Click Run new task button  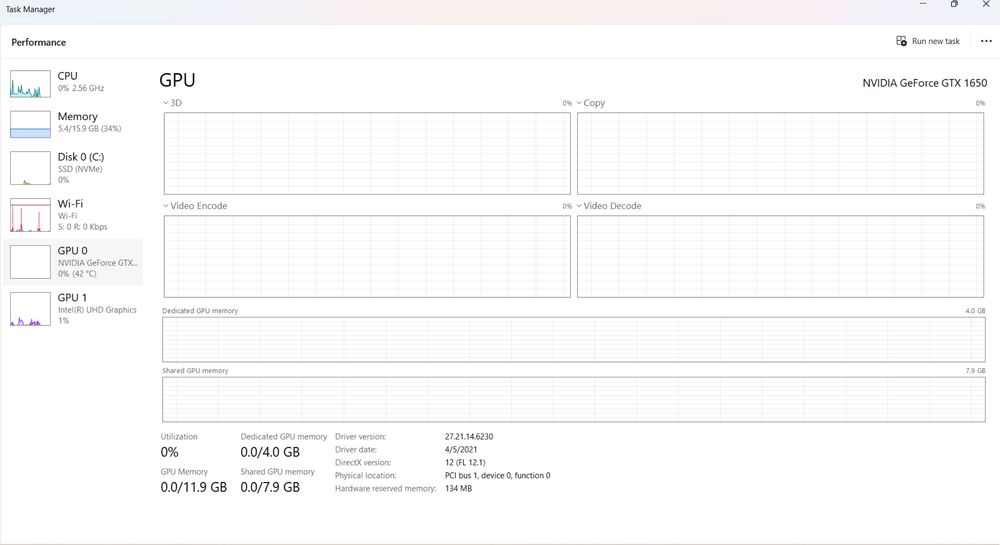coord(928,41)
